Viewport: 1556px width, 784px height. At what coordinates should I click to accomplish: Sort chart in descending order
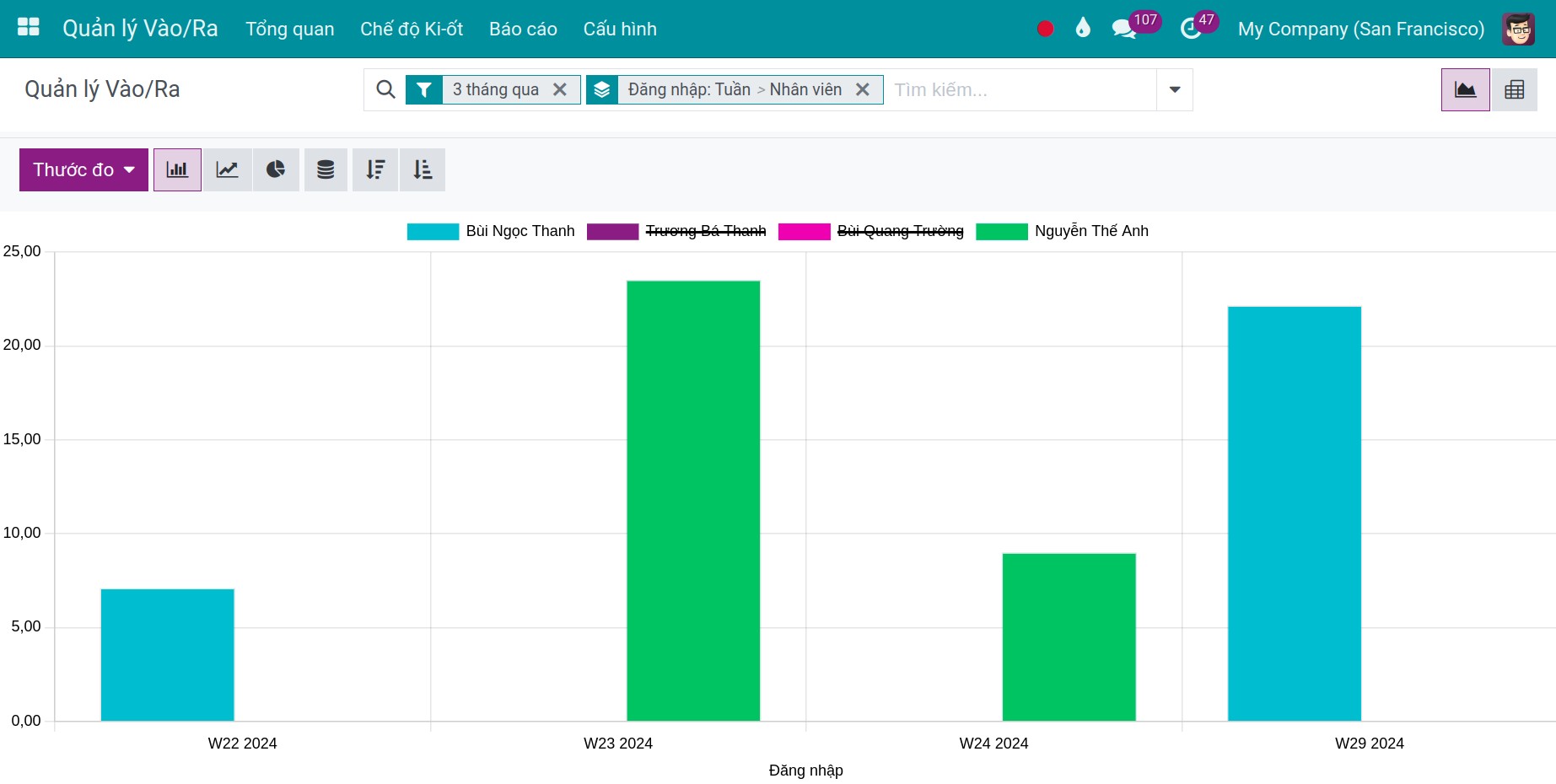[x=375, y=169]
